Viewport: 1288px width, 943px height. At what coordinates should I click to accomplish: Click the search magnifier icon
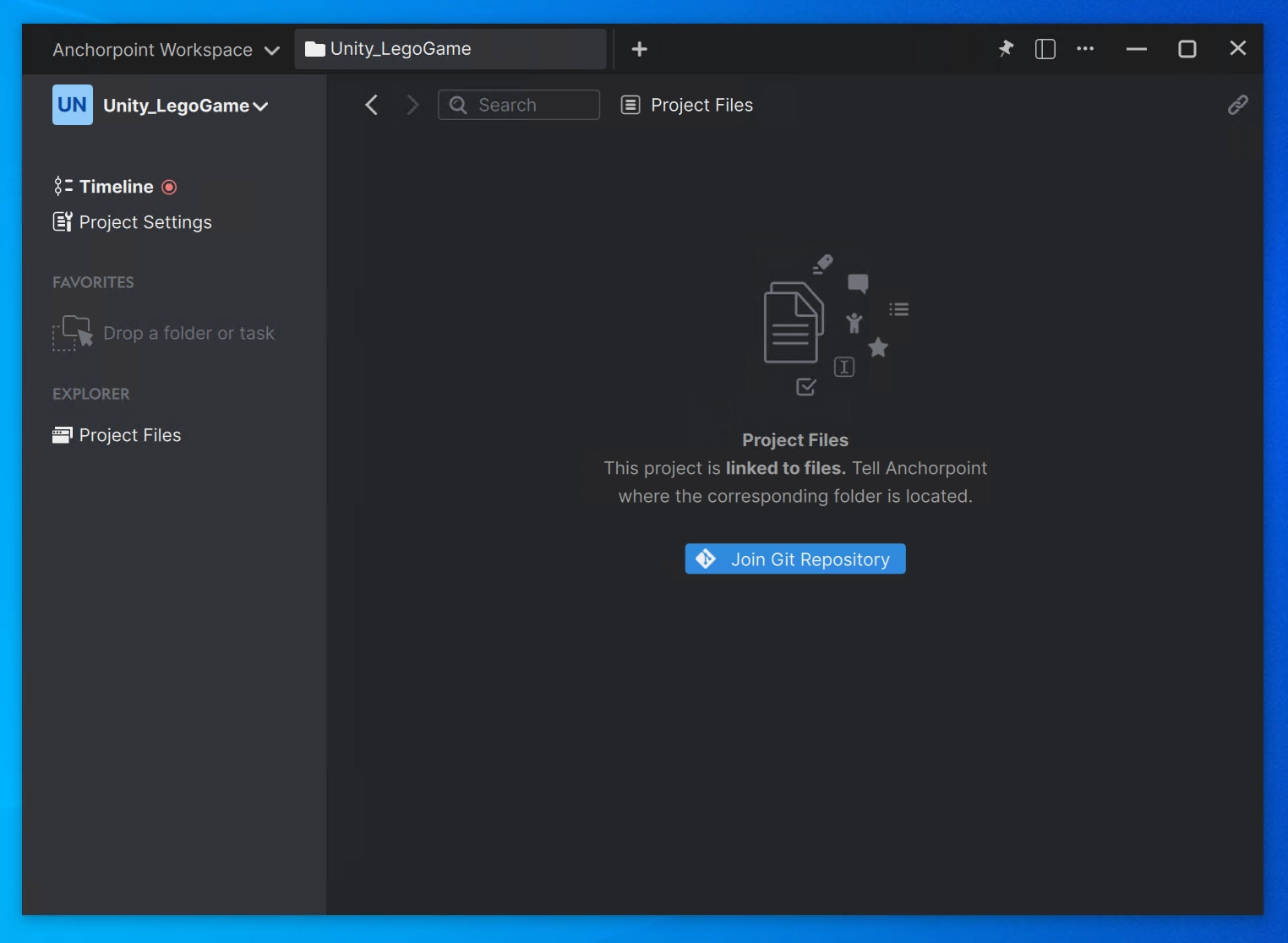click(x=458, y=104)
